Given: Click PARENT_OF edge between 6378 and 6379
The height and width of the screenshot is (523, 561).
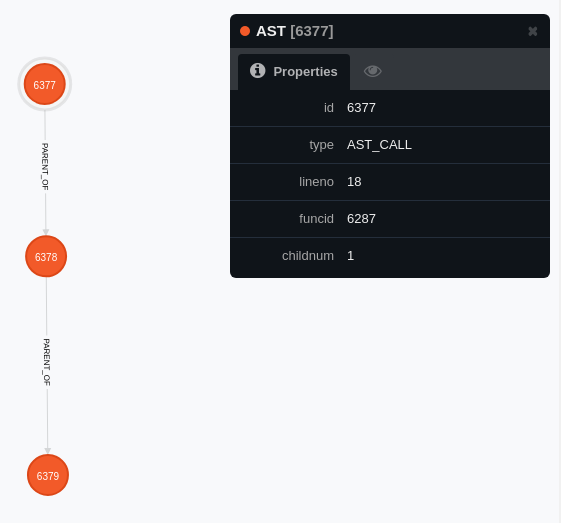Looking at the screenshot, I should 47,362.
